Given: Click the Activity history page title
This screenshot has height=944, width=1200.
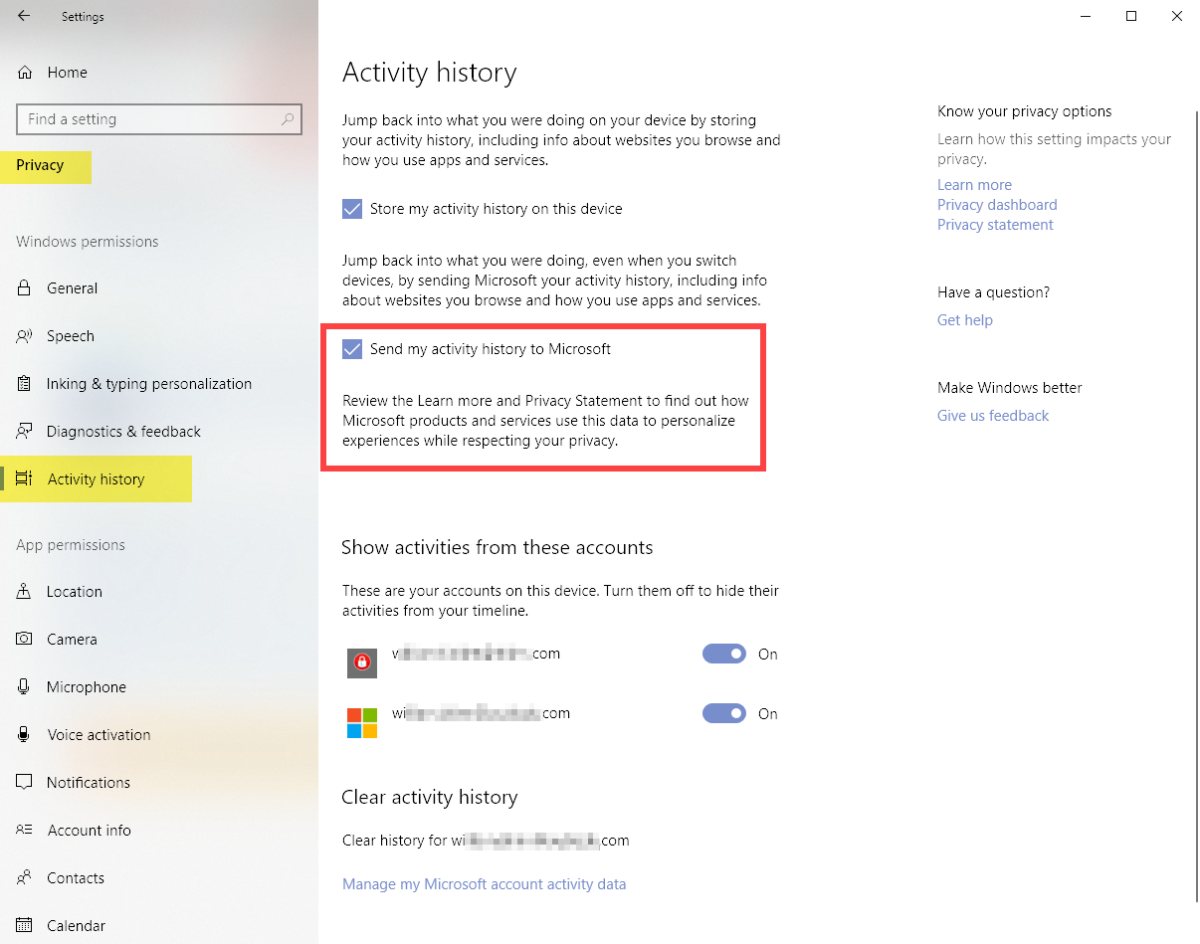Looking at the screenshot, I should pyautogui.click(x=429, y=73).
